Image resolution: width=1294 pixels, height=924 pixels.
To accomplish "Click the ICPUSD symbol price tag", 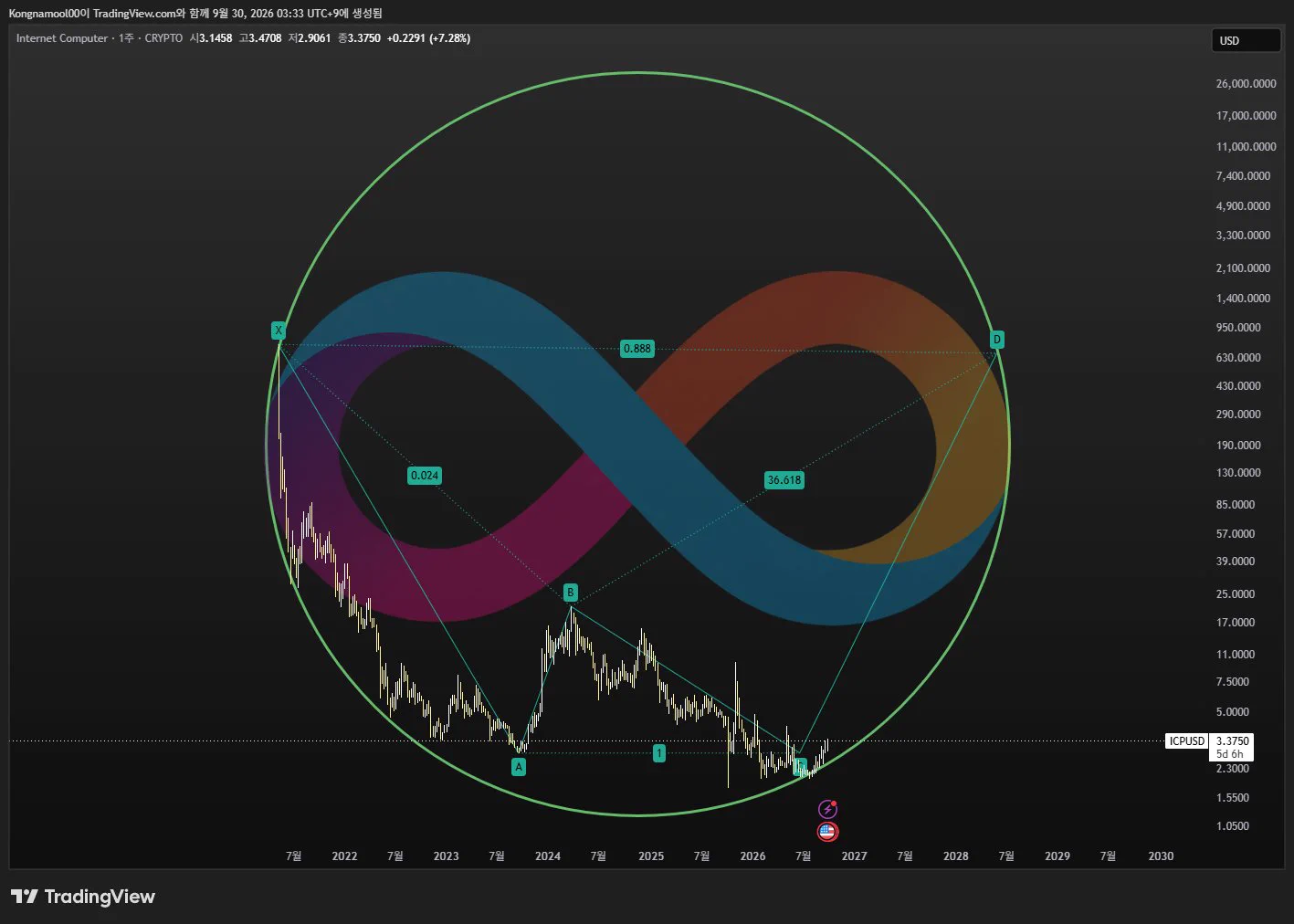I will 1187,741.
